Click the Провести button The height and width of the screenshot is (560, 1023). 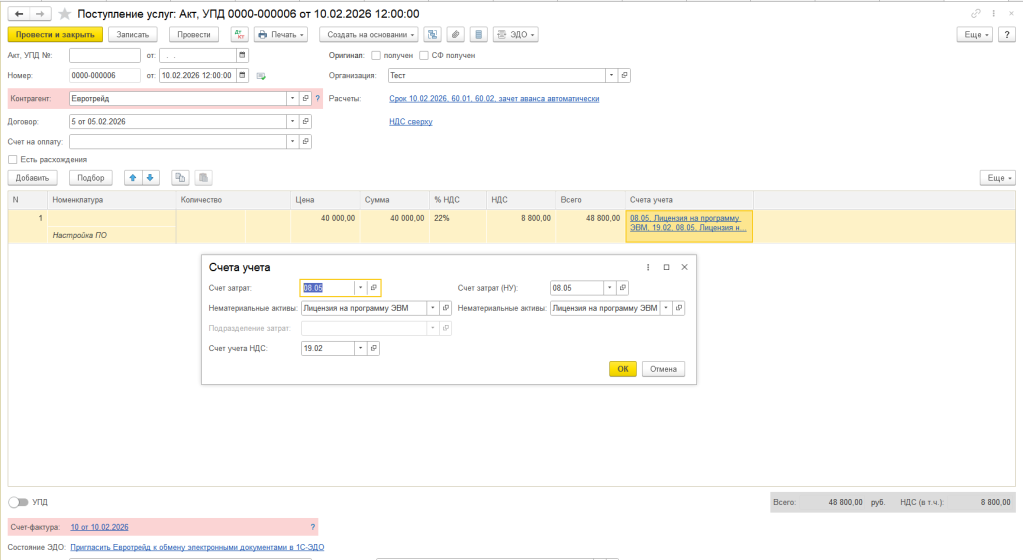point(194,35)
